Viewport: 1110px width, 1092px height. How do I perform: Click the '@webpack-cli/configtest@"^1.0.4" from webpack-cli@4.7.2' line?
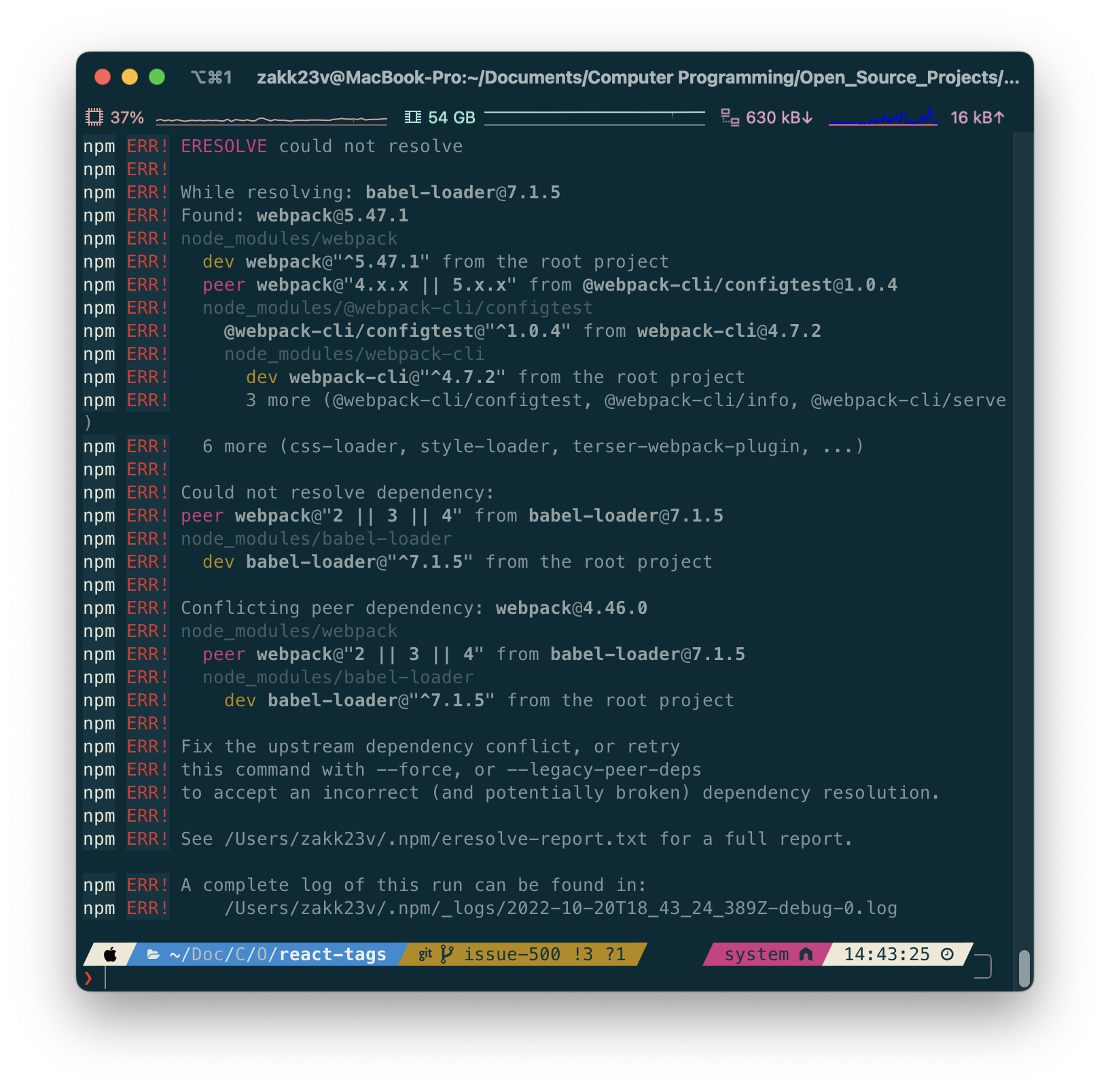pos(522,331)
